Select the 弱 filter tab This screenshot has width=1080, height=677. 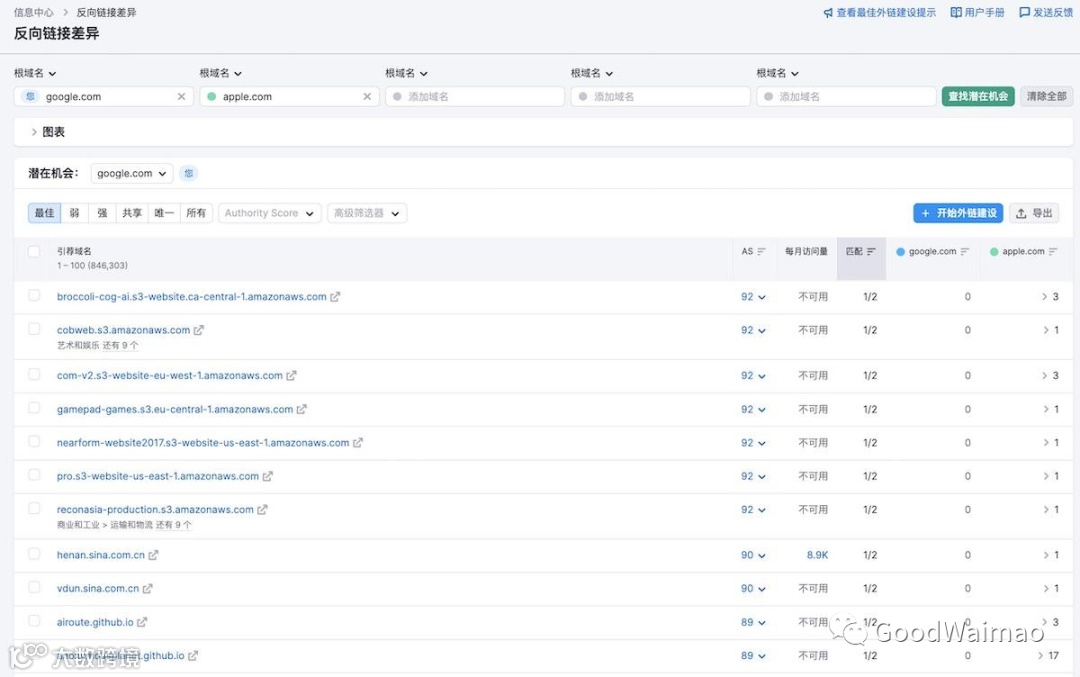point(74,213)
